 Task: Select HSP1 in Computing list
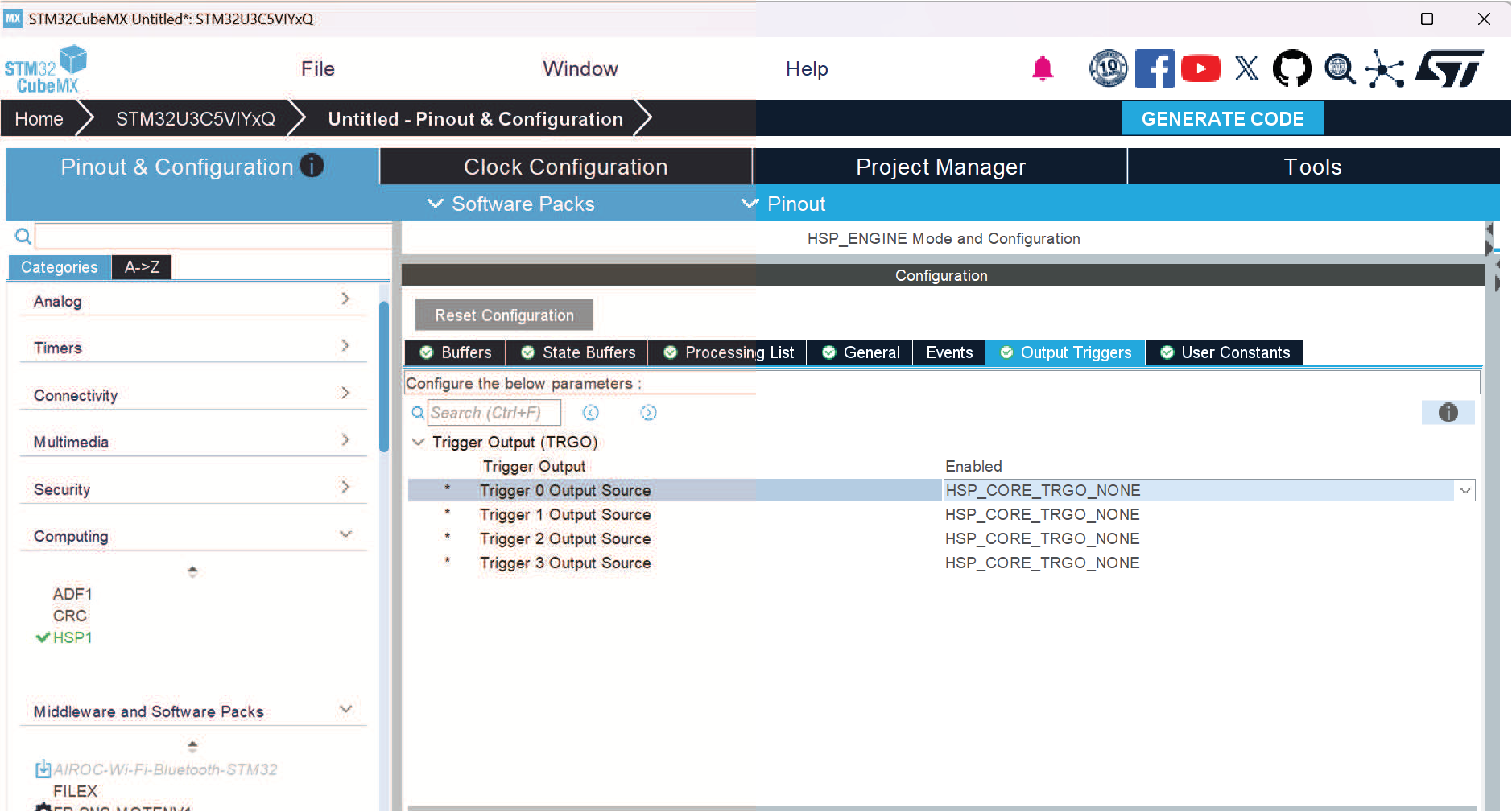click(x=72, y=637)
